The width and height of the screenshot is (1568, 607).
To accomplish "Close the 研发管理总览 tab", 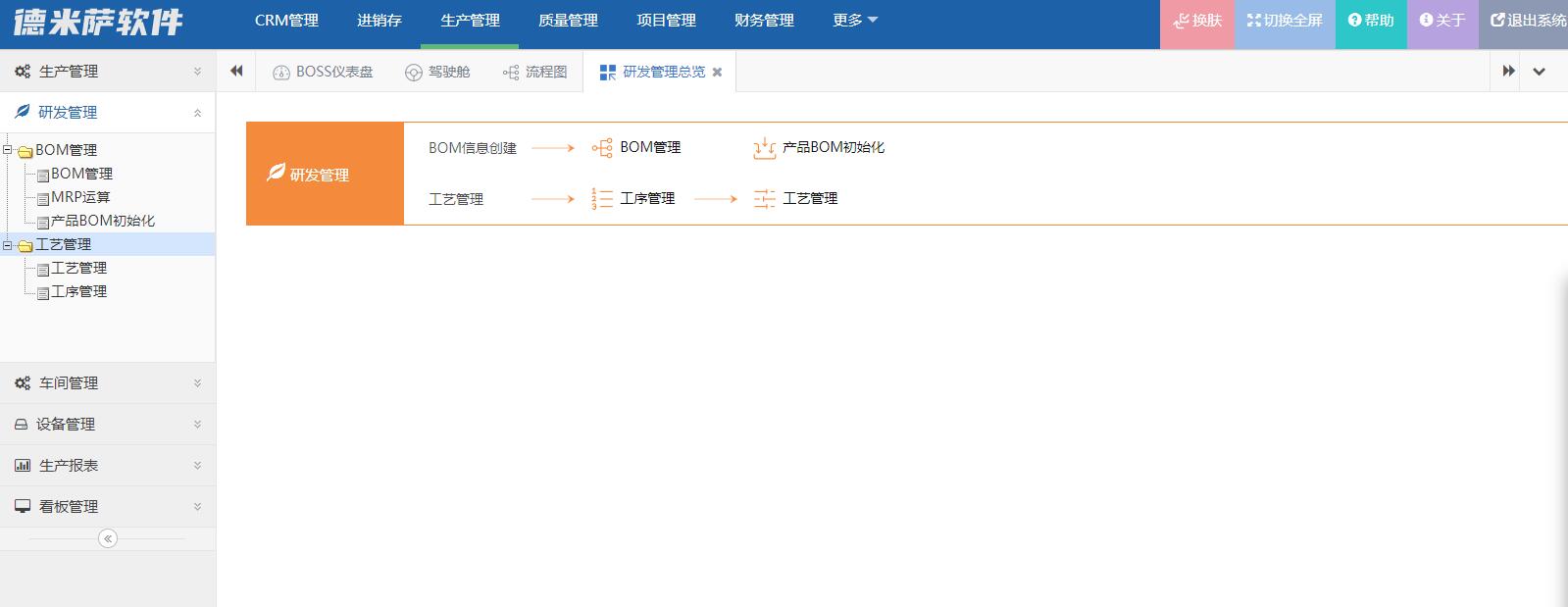I will [717, 72].
